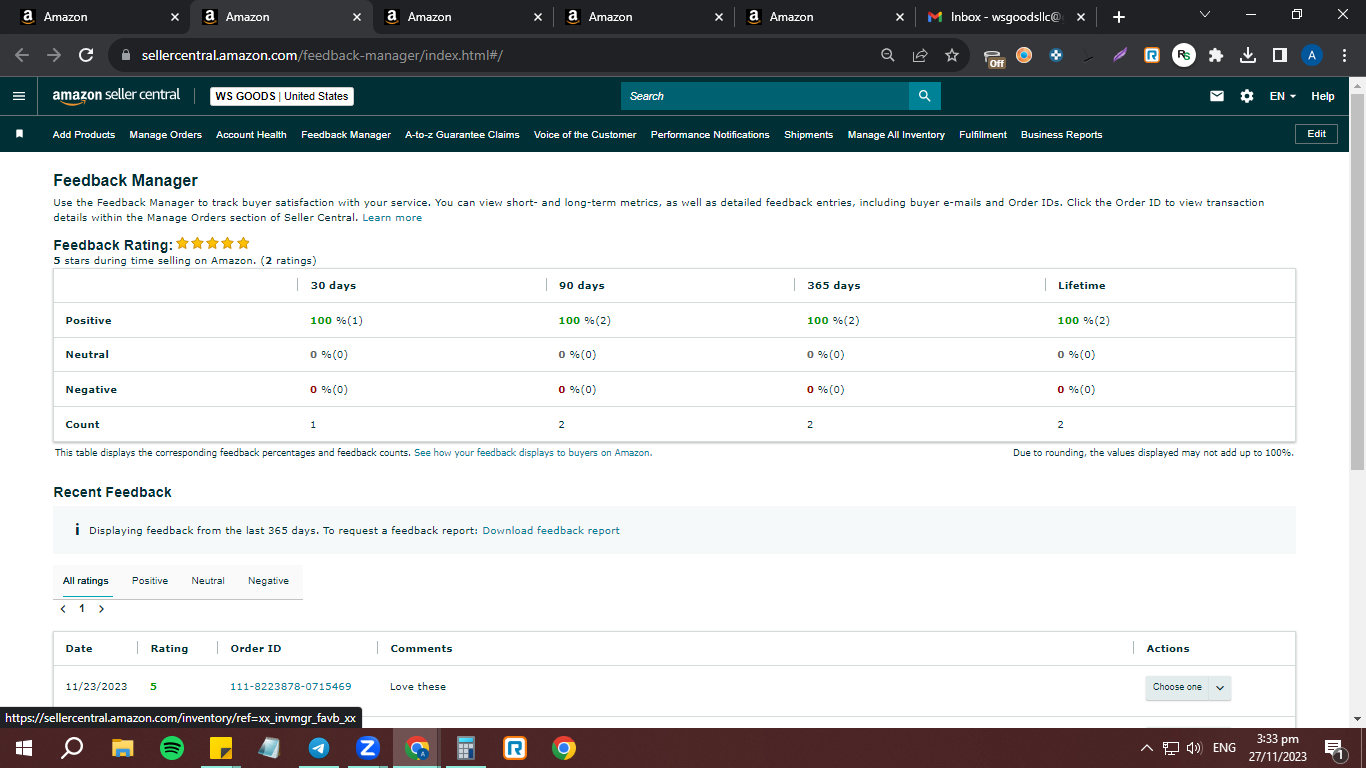Launch Telegram from the taskbar
Screen dimensions: 1366x768
click(x=319, y=748)
